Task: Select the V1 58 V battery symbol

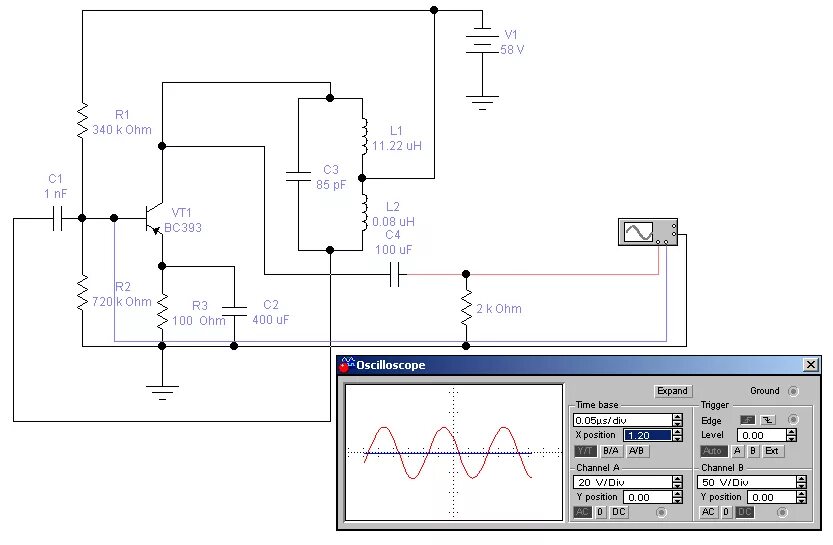Action: [x=482, y=41]
